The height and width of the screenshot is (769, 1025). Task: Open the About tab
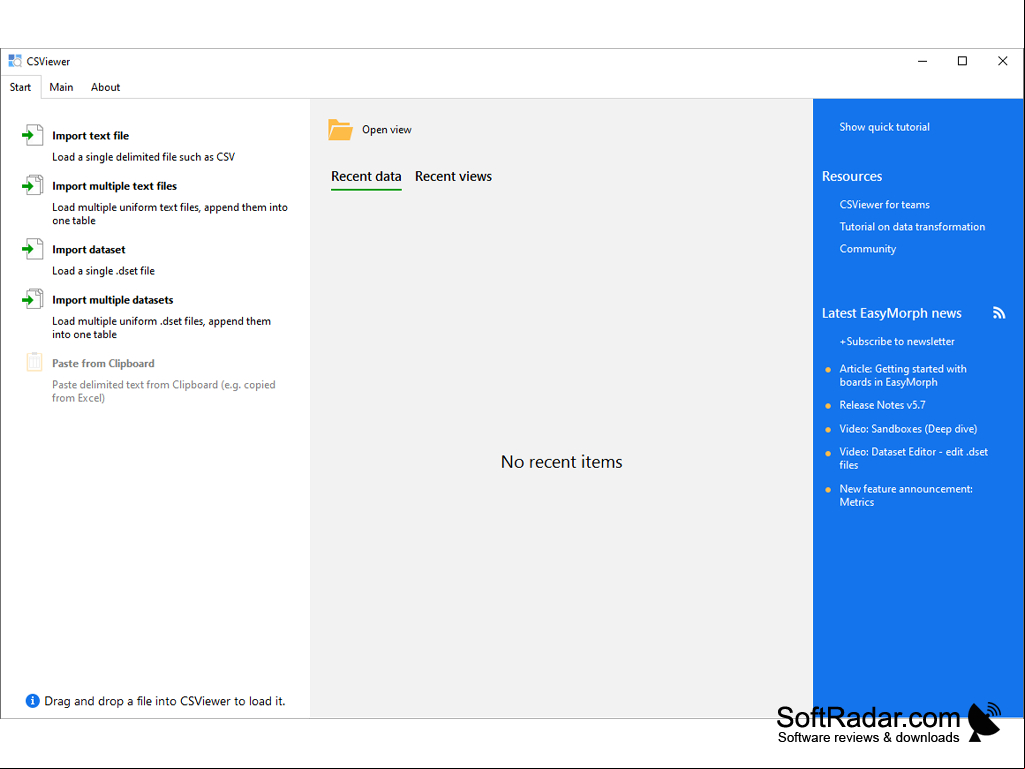point(105,87)
